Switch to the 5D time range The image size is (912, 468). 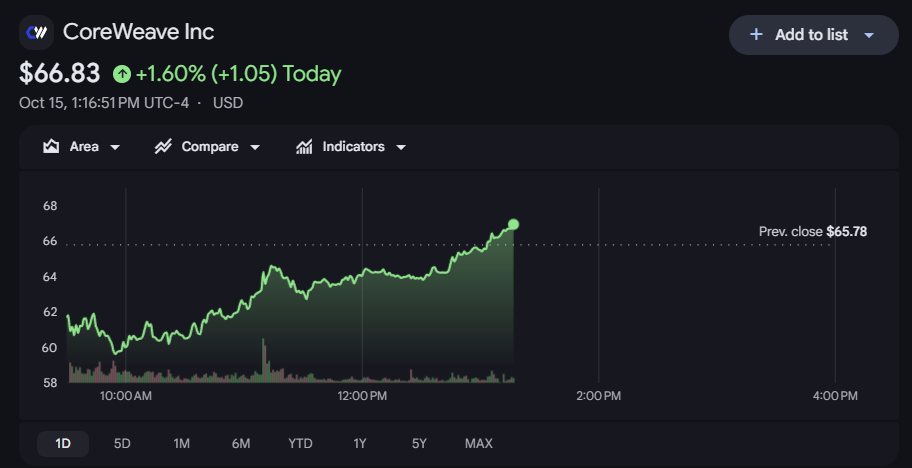click(122, 444)
